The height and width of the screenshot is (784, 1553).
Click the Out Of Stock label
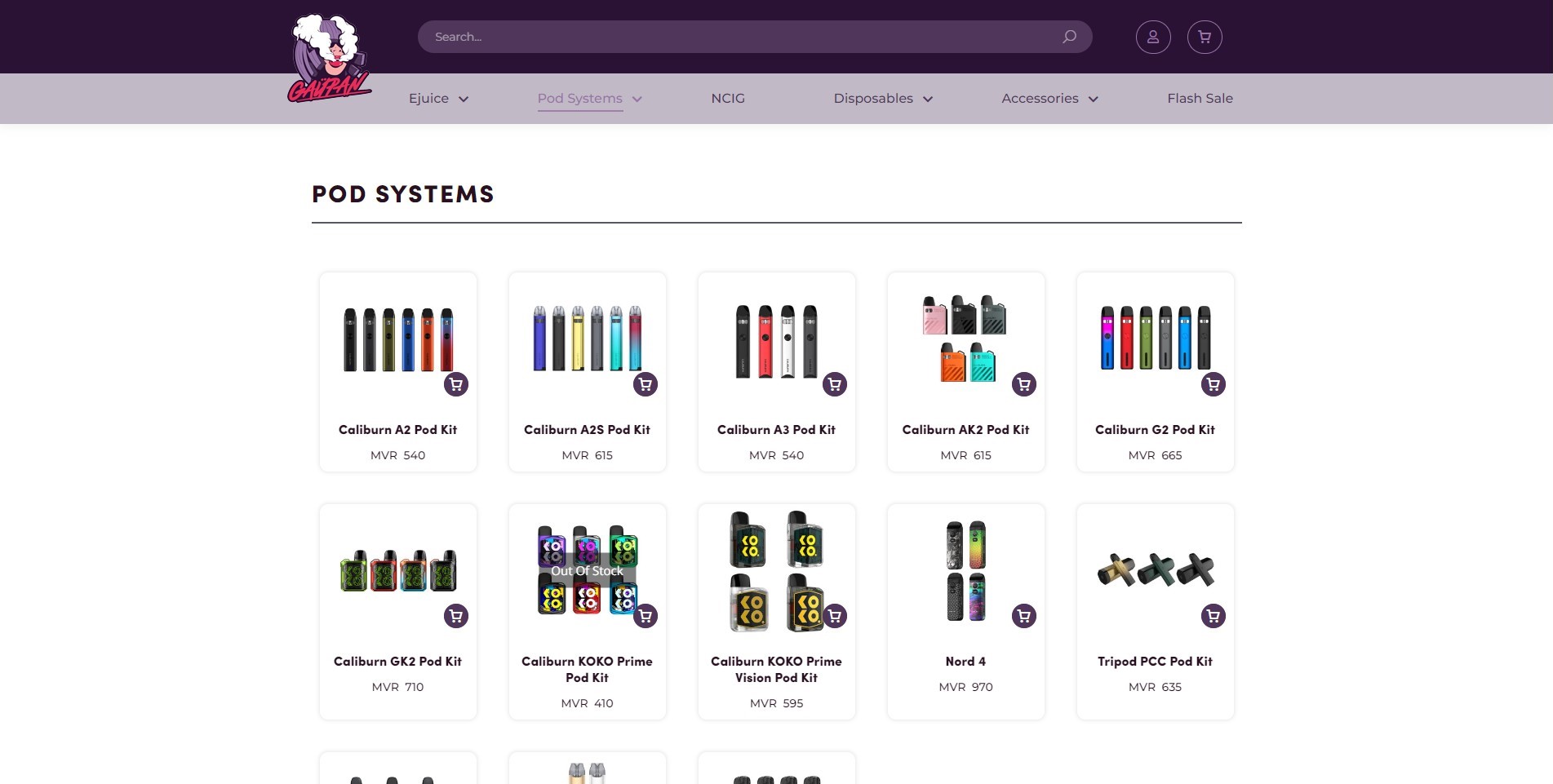[x=587, y=571]
